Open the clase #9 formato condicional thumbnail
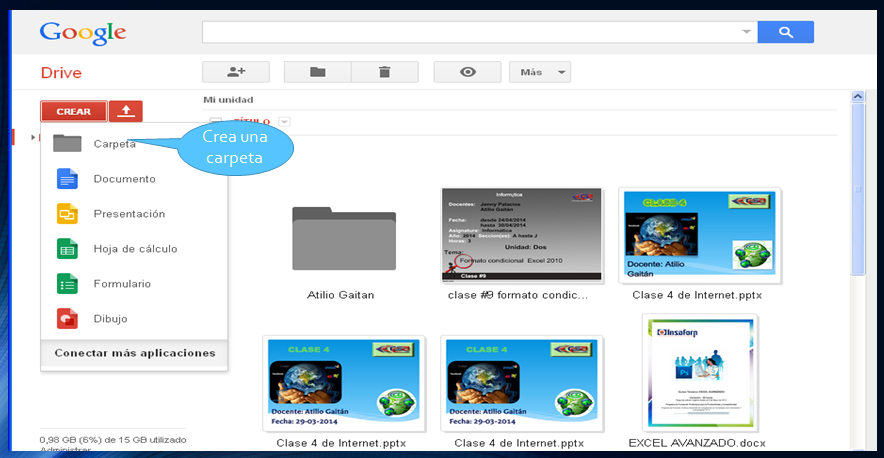884x458 pixels. tap(521, 235)
